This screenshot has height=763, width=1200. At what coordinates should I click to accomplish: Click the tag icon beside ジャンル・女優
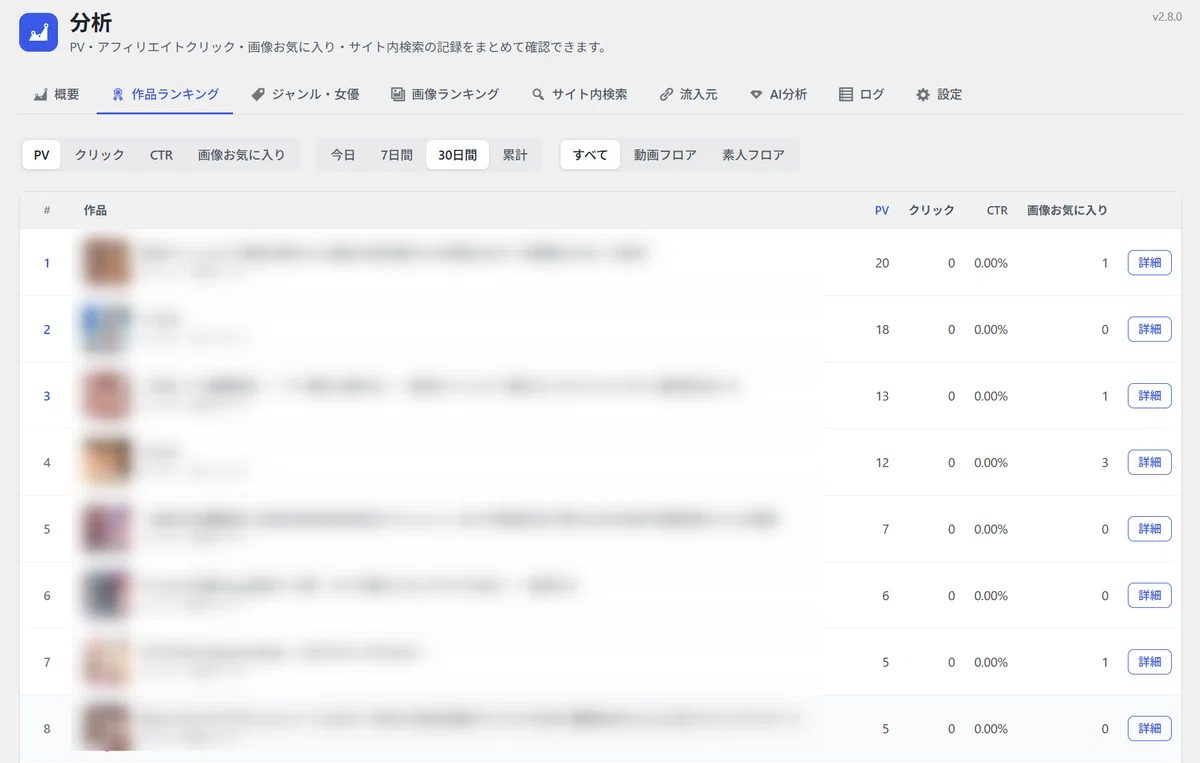click(x=258, y=95)
